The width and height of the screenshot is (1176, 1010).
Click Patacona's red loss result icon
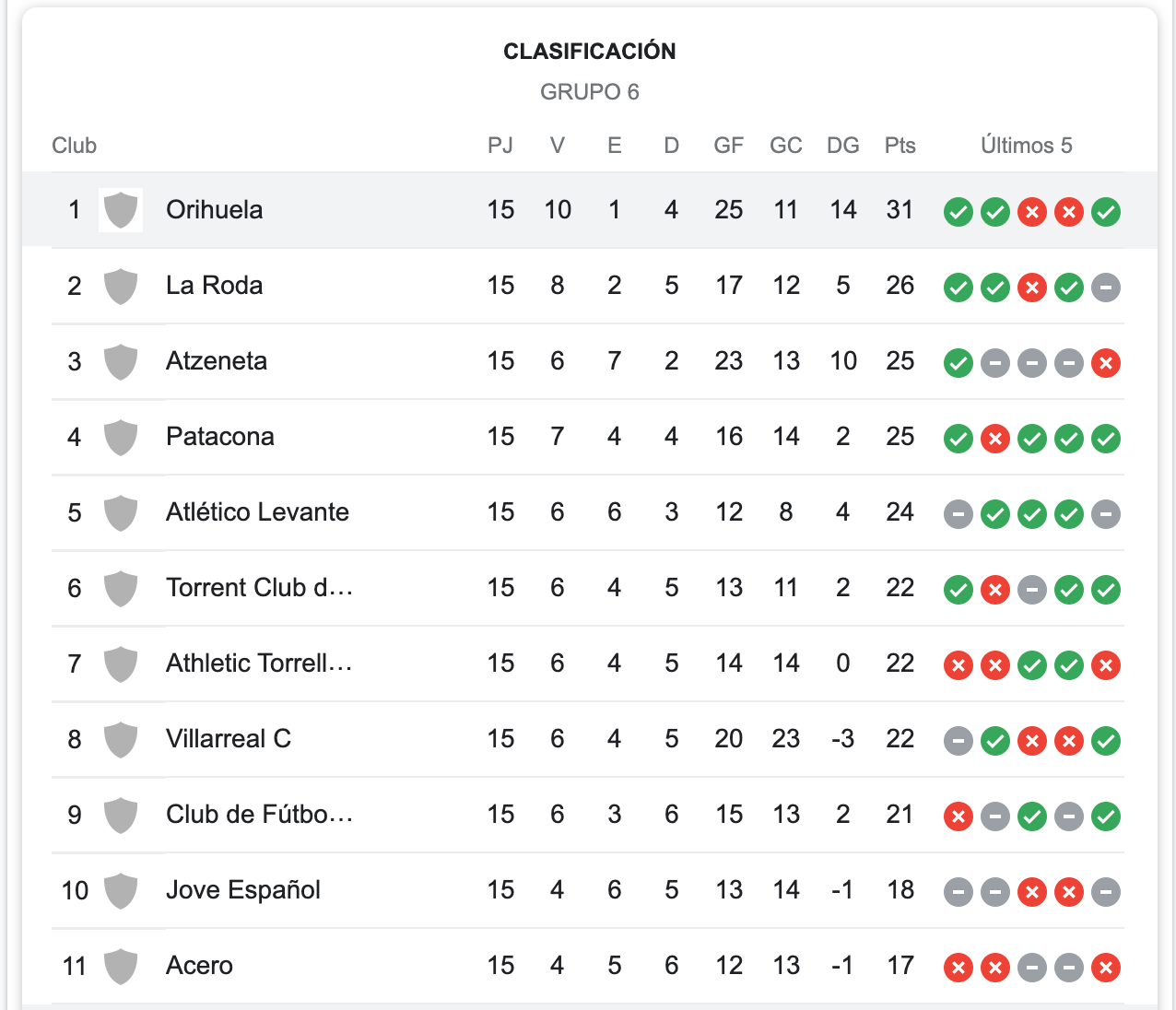click(x=994, y=439)
